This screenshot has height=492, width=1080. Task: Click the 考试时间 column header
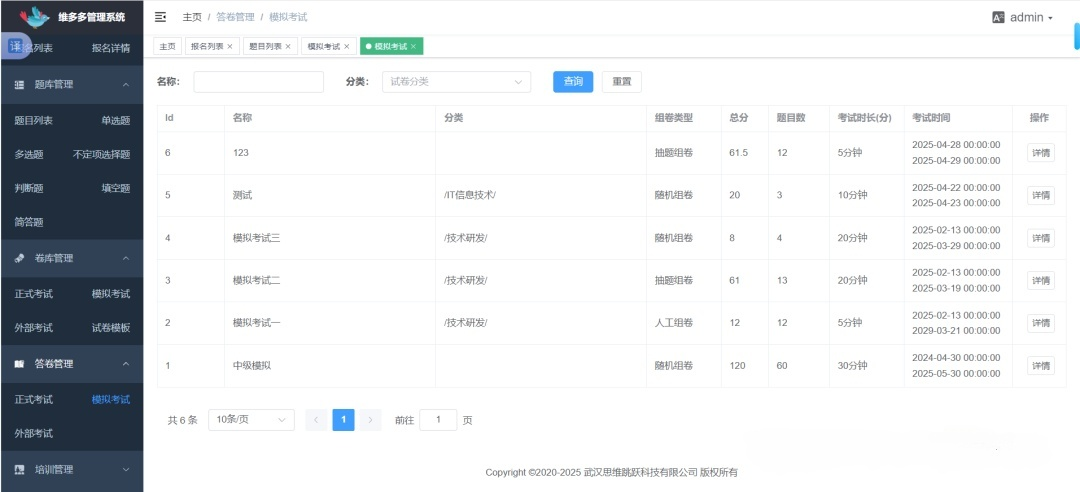tap(931, 118)
